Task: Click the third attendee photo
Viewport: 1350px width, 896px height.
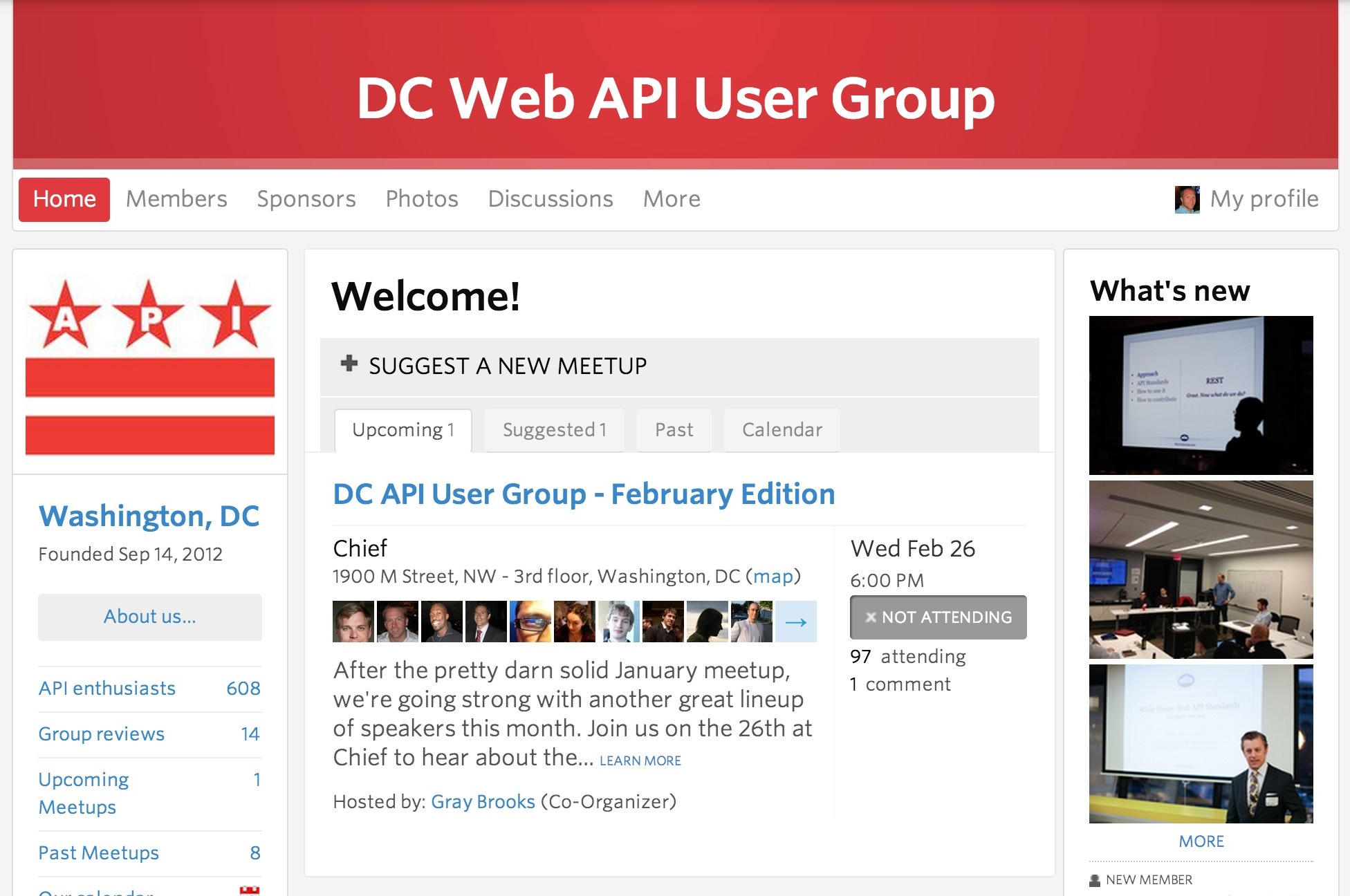Action: pos(442,622)
